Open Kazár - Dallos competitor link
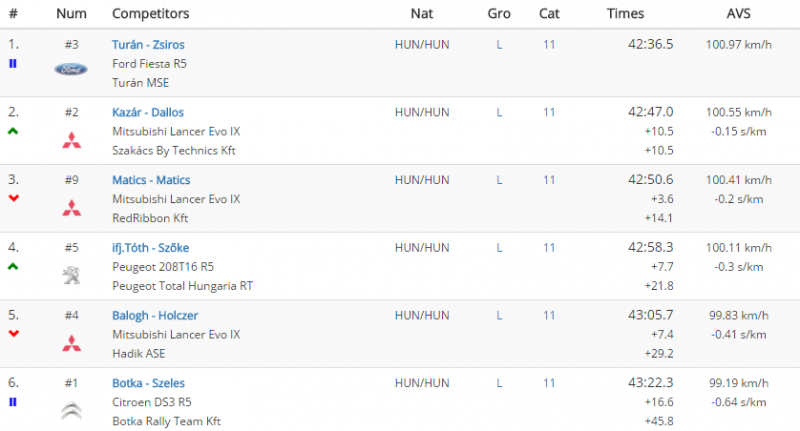 pyautogui.click(x=148, y=112)
